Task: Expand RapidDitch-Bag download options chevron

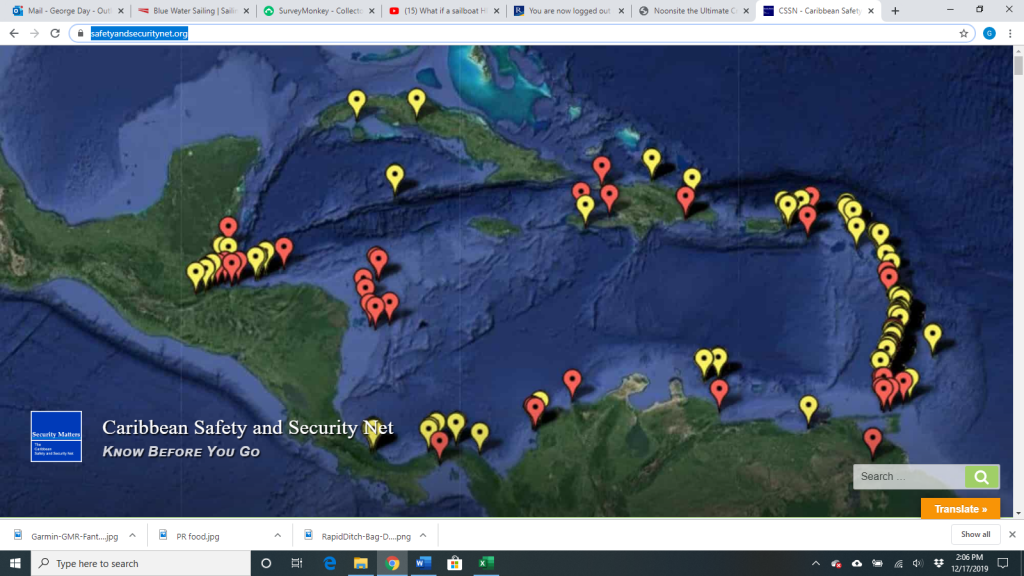Action: click(x=422, y=535)
